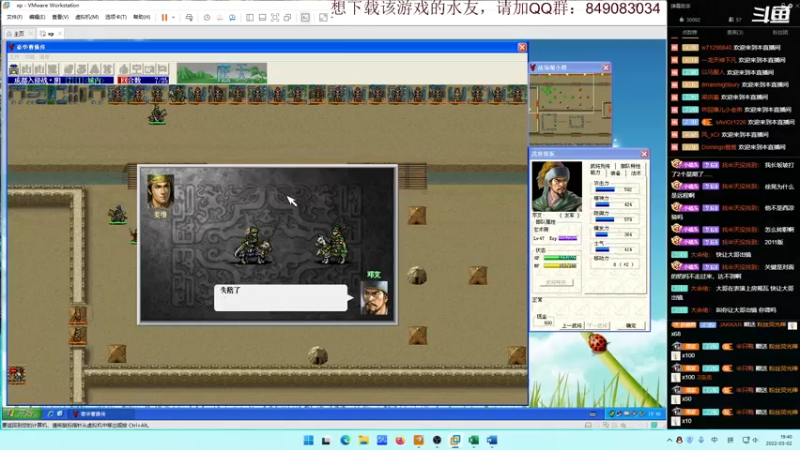Viewport: 800px width, 450px height.
Task: Switch to the 装备 tab
Action: pyautogui.click(x=615, y=173)
